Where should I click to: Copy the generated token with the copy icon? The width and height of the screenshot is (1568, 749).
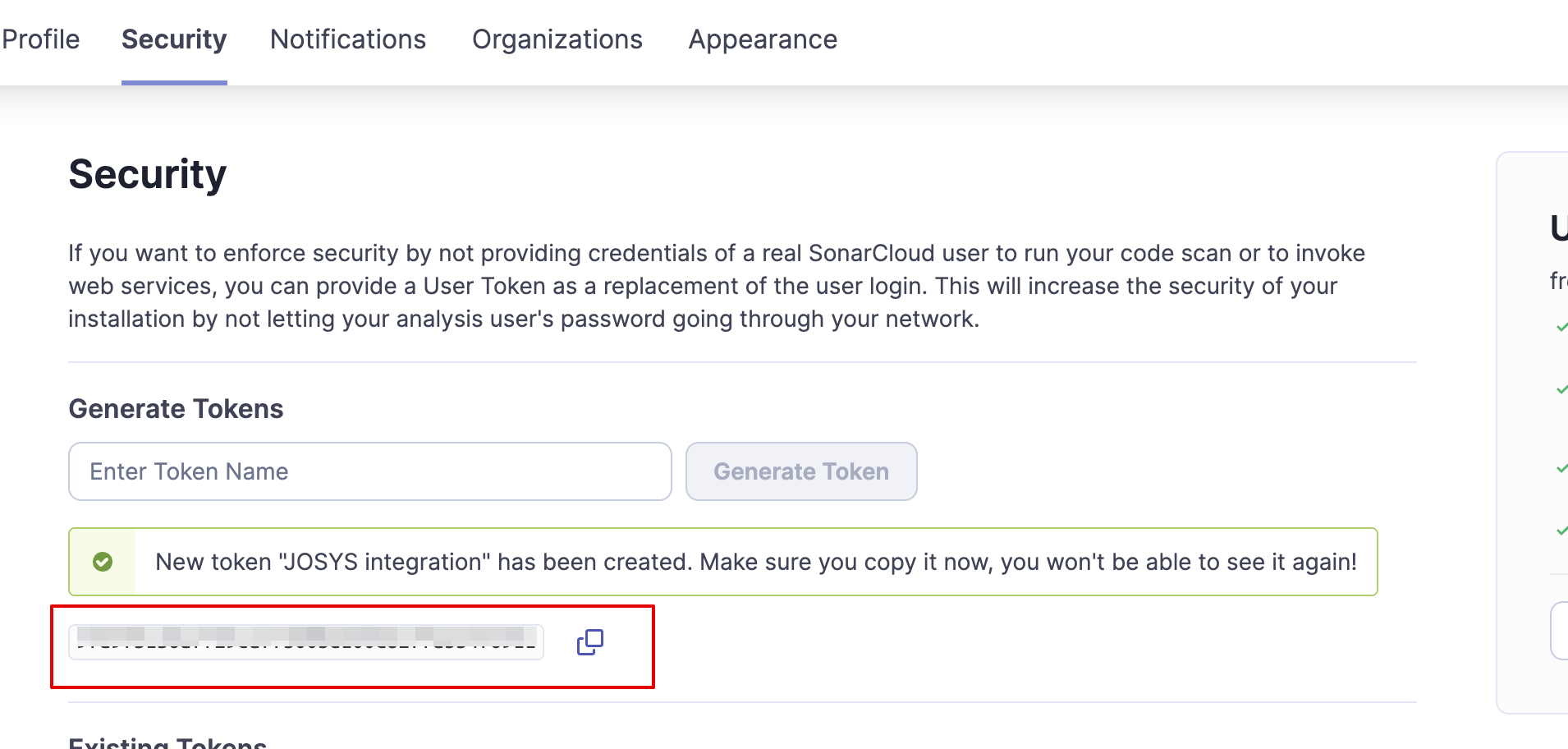[x=589, y=642]
